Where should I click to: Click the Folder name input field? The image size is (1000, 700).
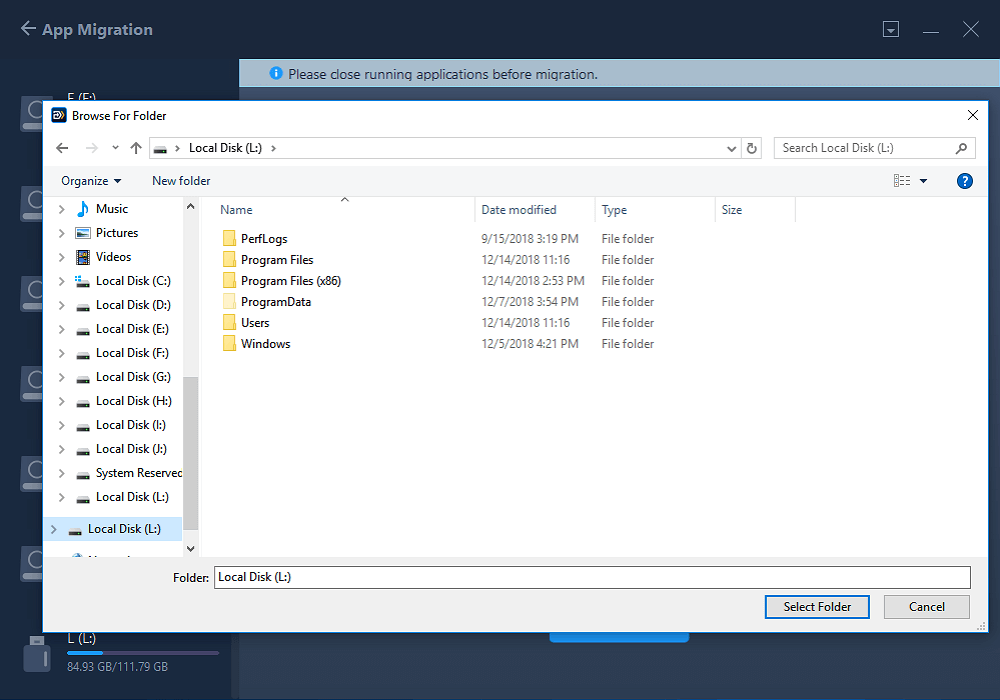pyautogui.click(x=592, y=578)
